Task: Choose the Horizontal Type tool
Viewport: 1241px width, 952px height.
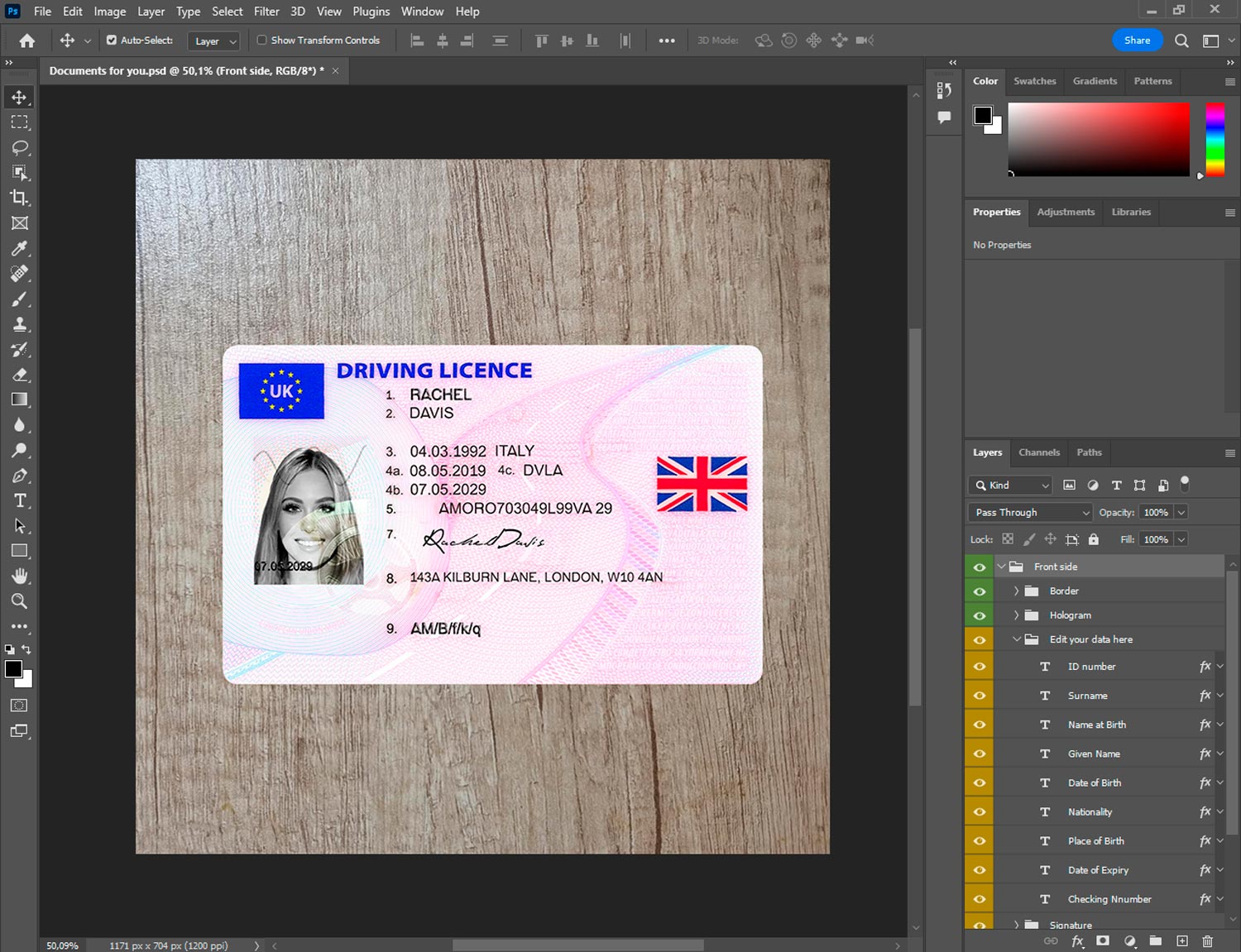Action: [20, 500]
